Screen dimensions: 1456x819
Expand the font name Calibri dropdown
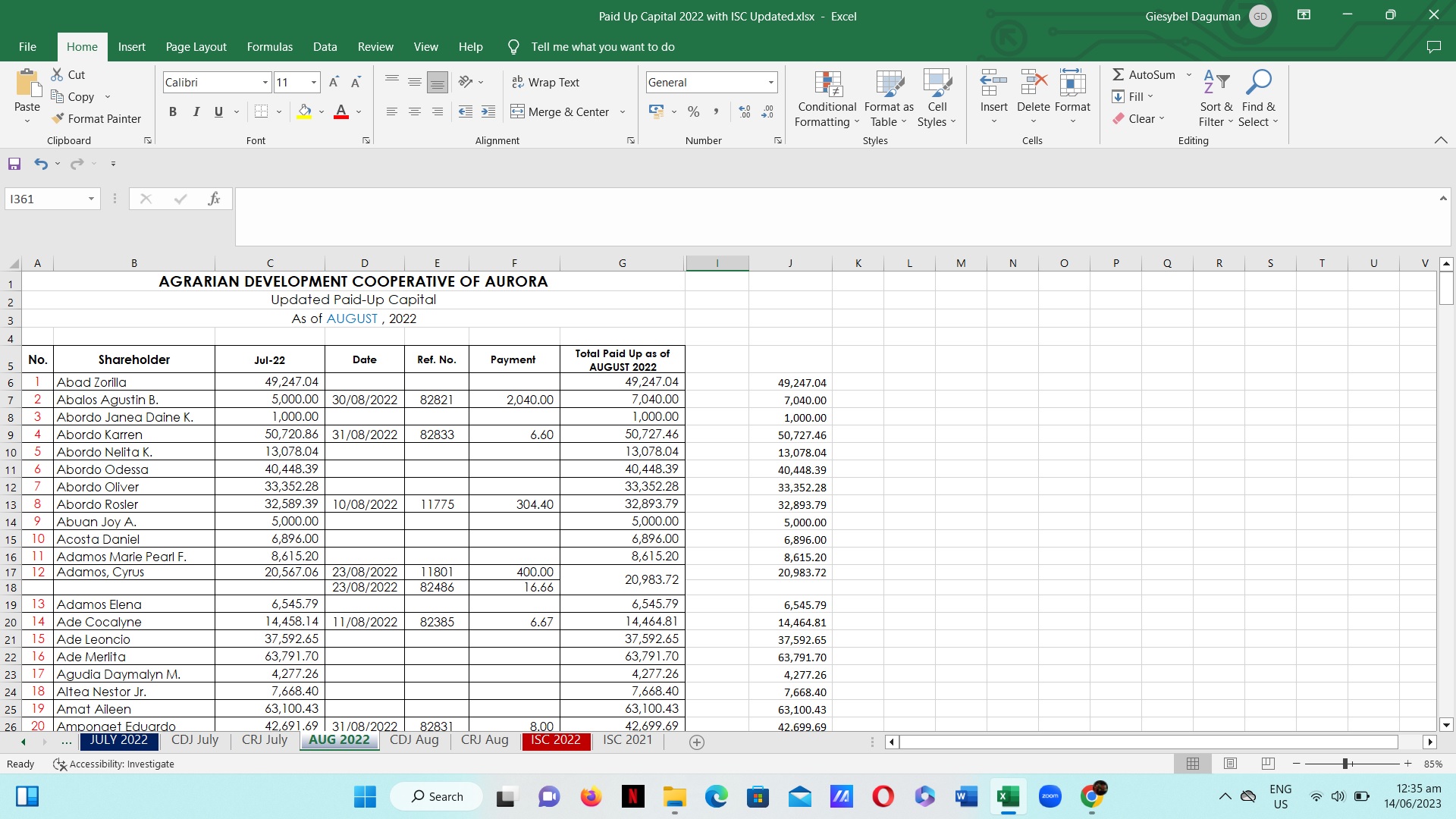[265, 83]
